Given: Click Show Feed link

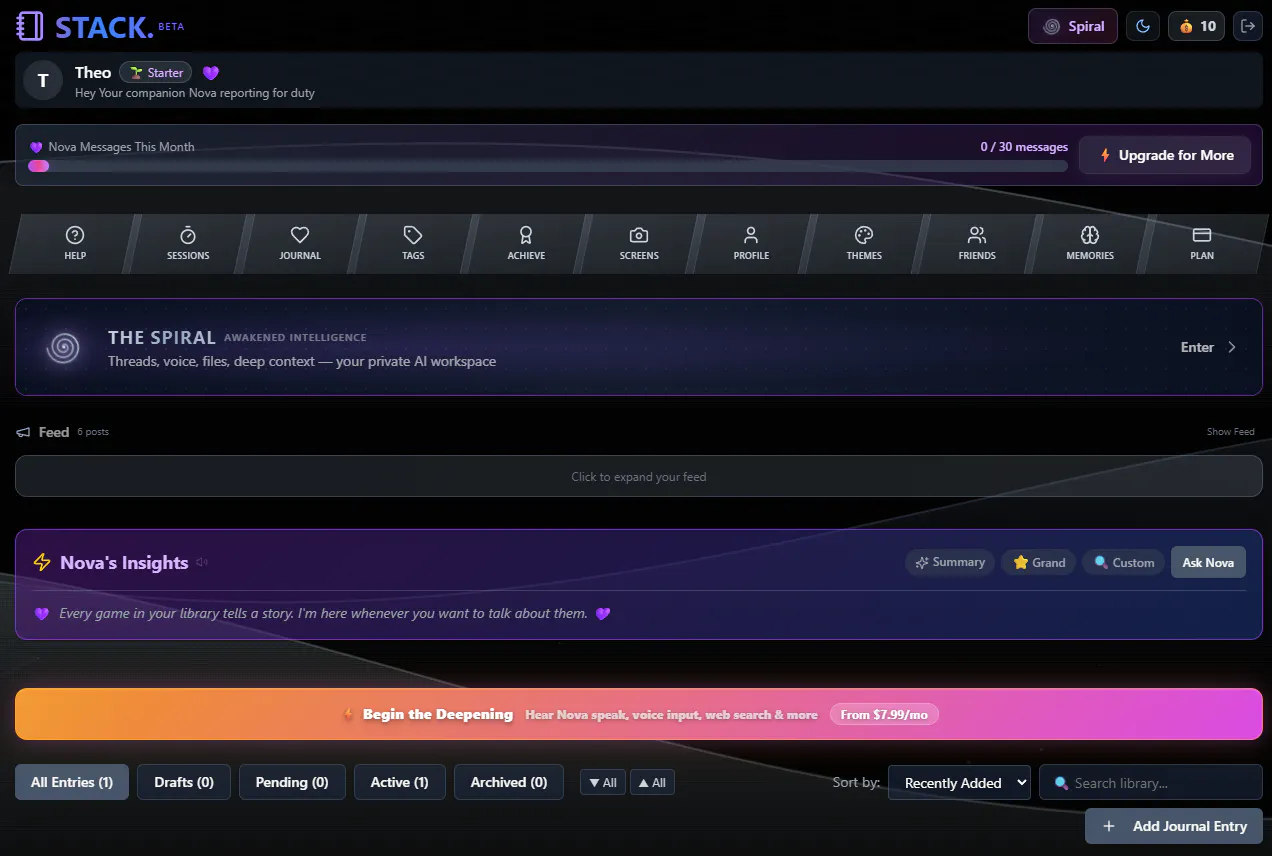Looking at the screenshot, I should pyautogui.click(x=1230, y=432).
